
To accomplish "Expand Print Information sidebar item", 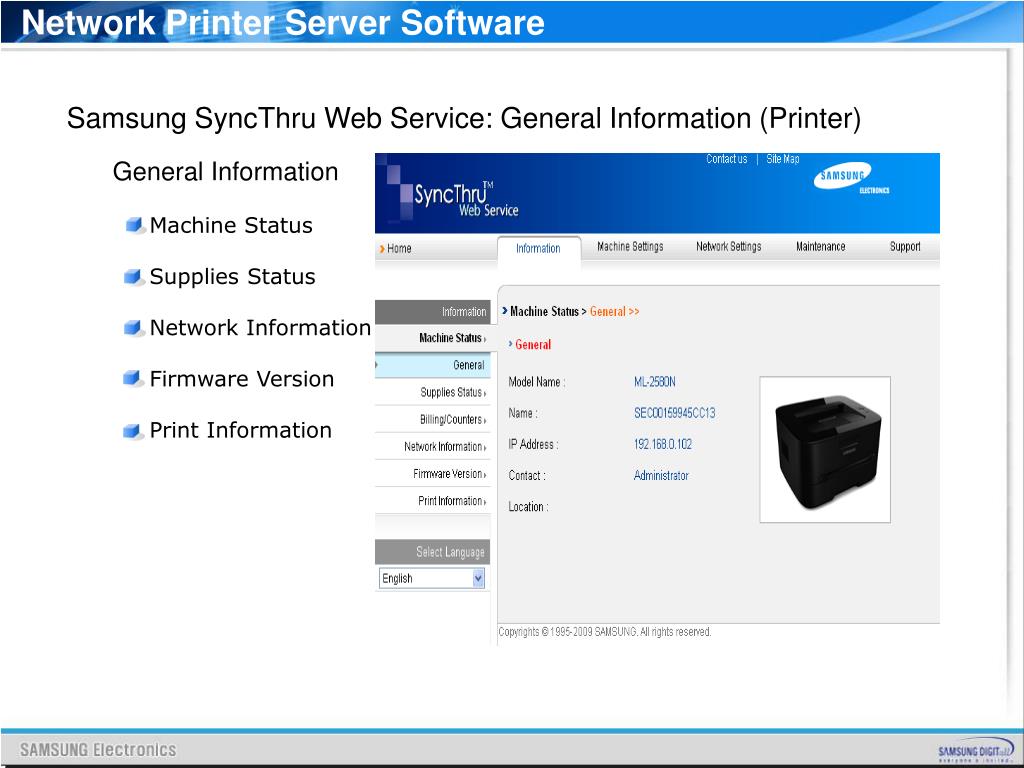I will (x=432, y=501).
